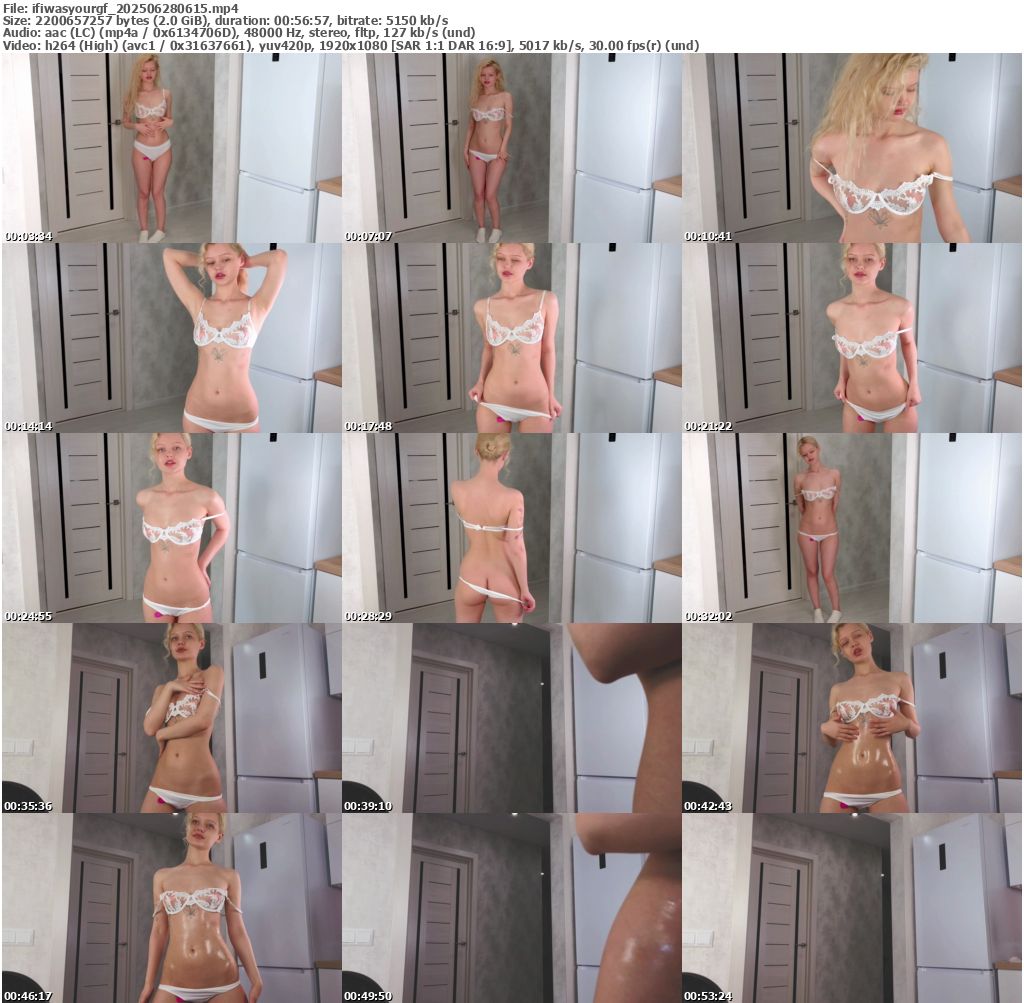Click the frame marked 00:21:22

(852, 338)
